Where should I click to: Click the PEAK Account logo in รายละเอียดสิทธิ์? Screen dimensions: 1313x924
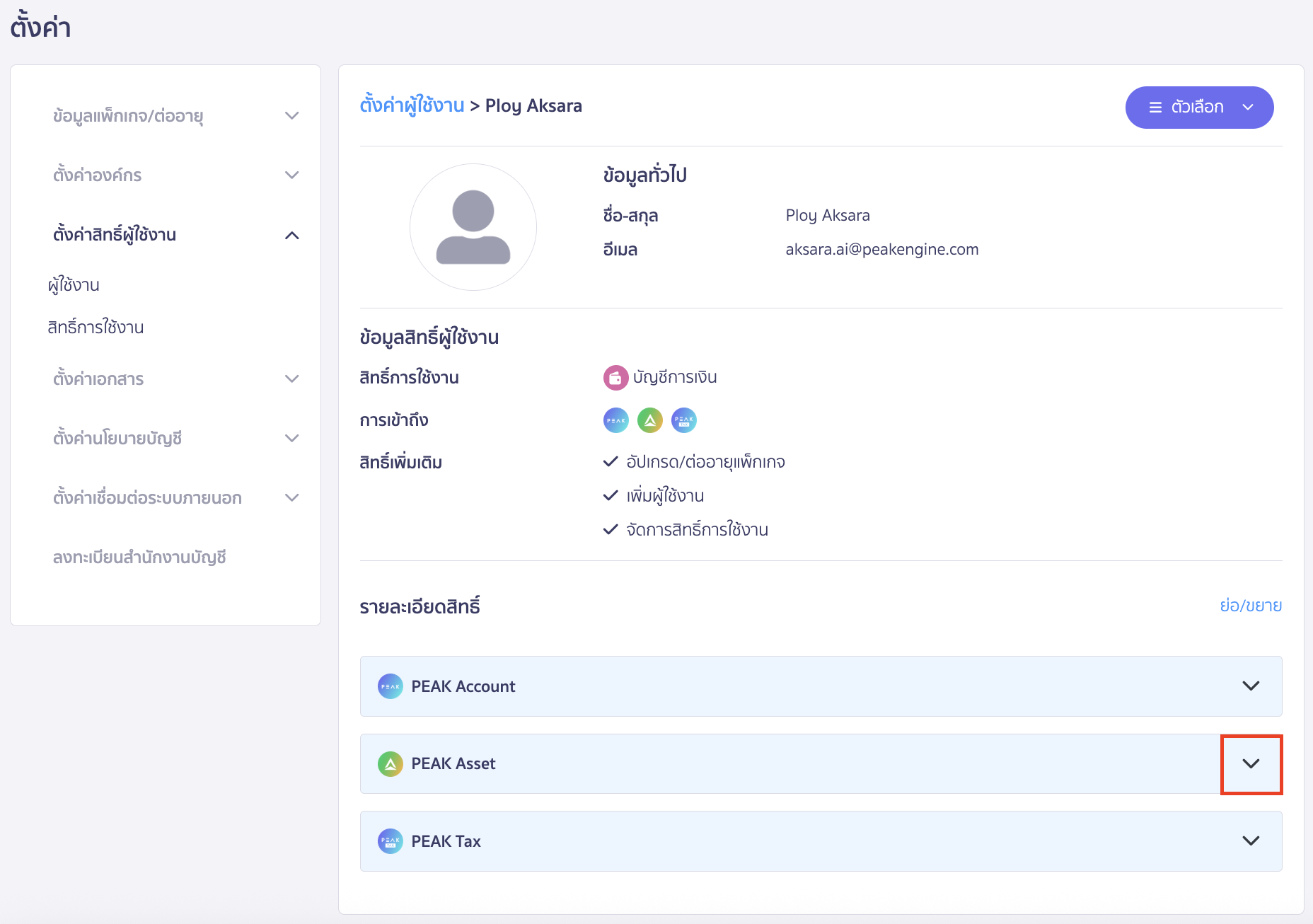point(390,686)
